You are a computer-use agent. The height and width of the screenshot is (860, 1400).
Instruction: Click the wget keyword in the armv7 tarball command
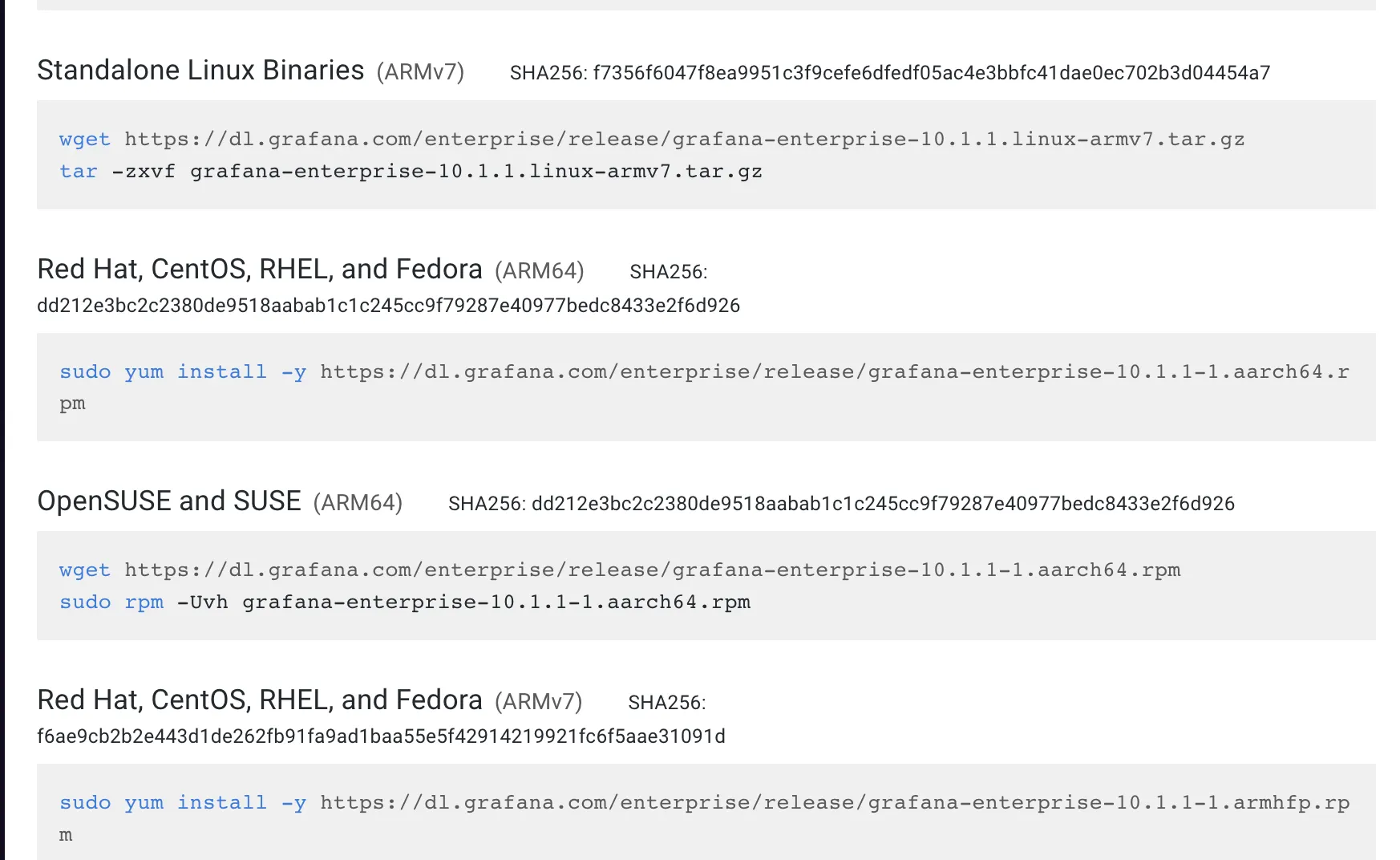[x=84, y=140]
